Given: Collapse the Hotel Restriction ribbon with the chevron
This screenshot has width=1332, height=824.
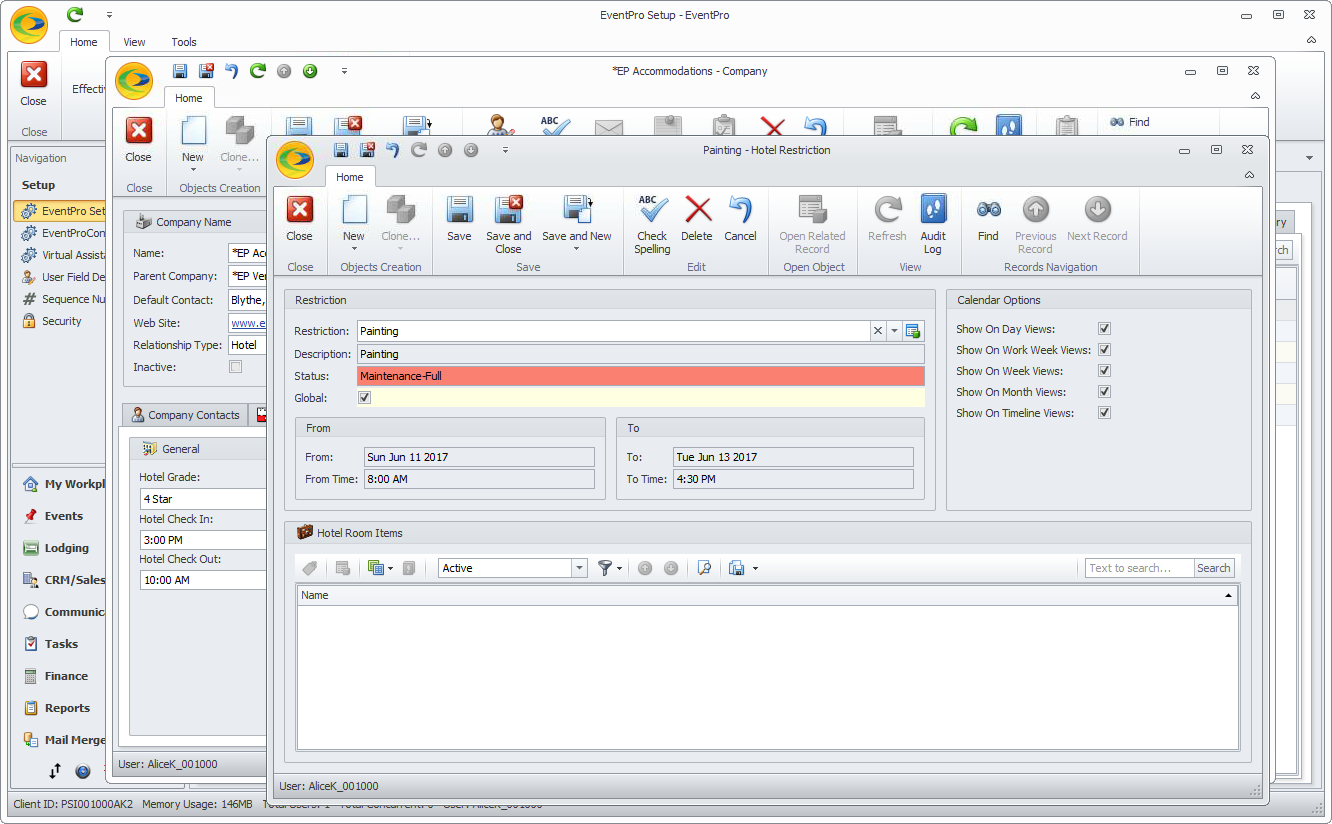Looking at the screenshot, I should point(1249,175).
